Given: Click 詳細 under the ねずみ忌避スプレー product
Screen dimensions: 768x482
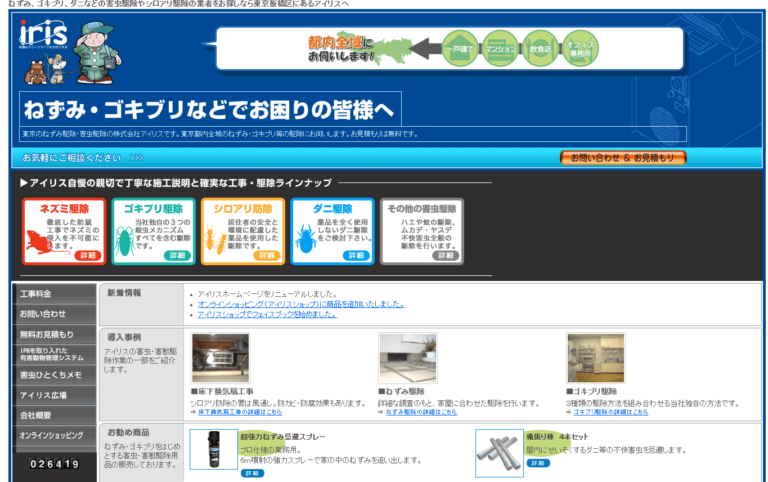Looking at the screenshot, I should click(x=252, y=473).
